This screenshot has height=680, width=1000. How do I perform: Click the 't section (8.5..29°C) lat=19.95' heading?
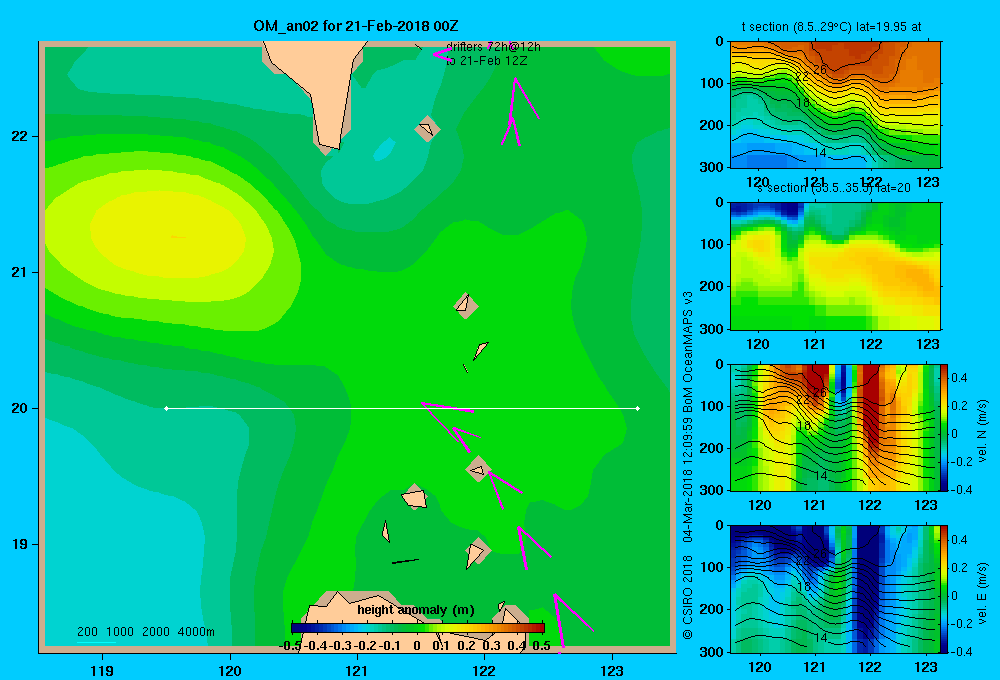point(831,27)
